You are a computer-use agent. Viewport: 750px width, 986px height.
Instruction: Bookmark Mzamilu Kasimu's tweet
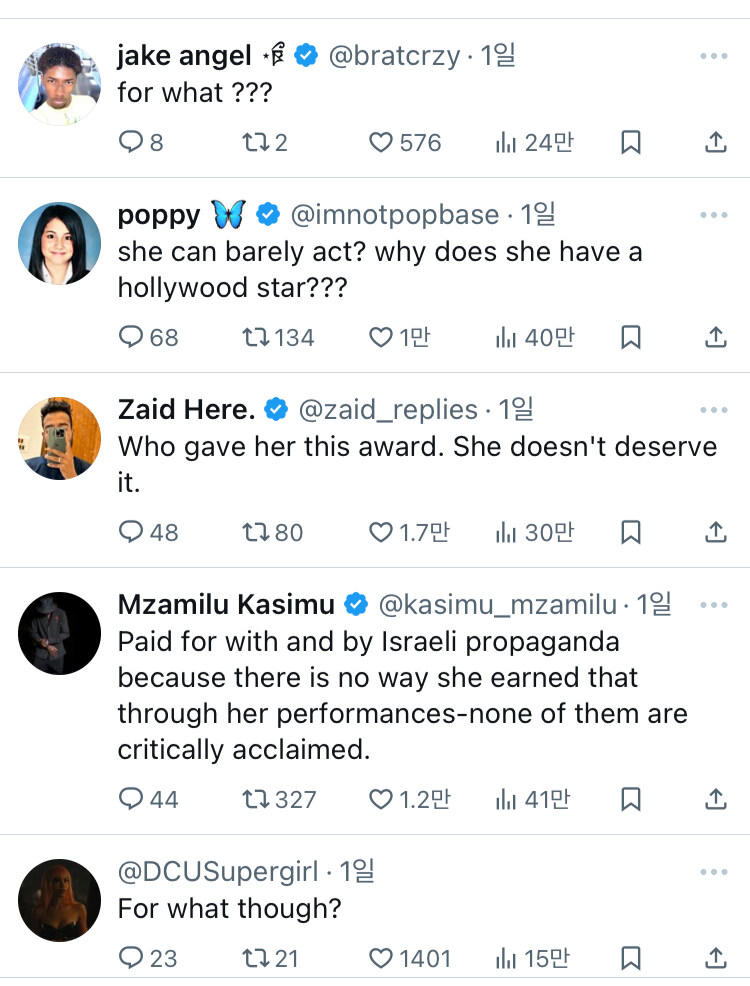(x=630, y=799)
